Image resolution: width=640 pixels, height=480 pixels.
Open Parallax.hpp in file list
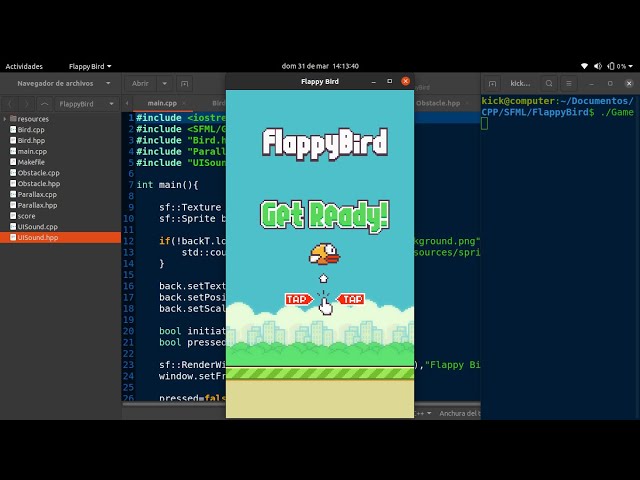(x=37, y=205)
